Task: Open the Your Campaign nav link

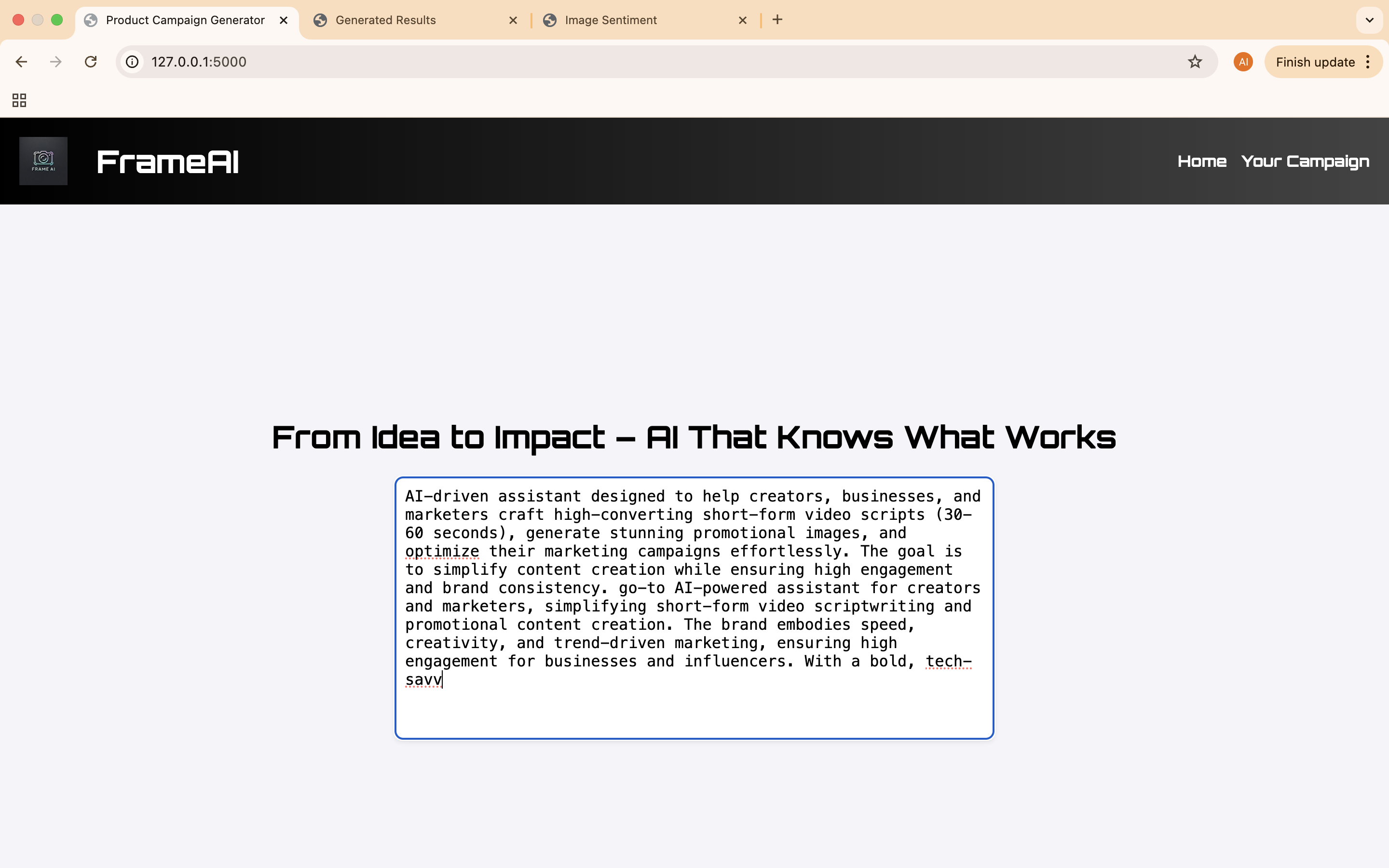Action: (x=1305, y=162)
